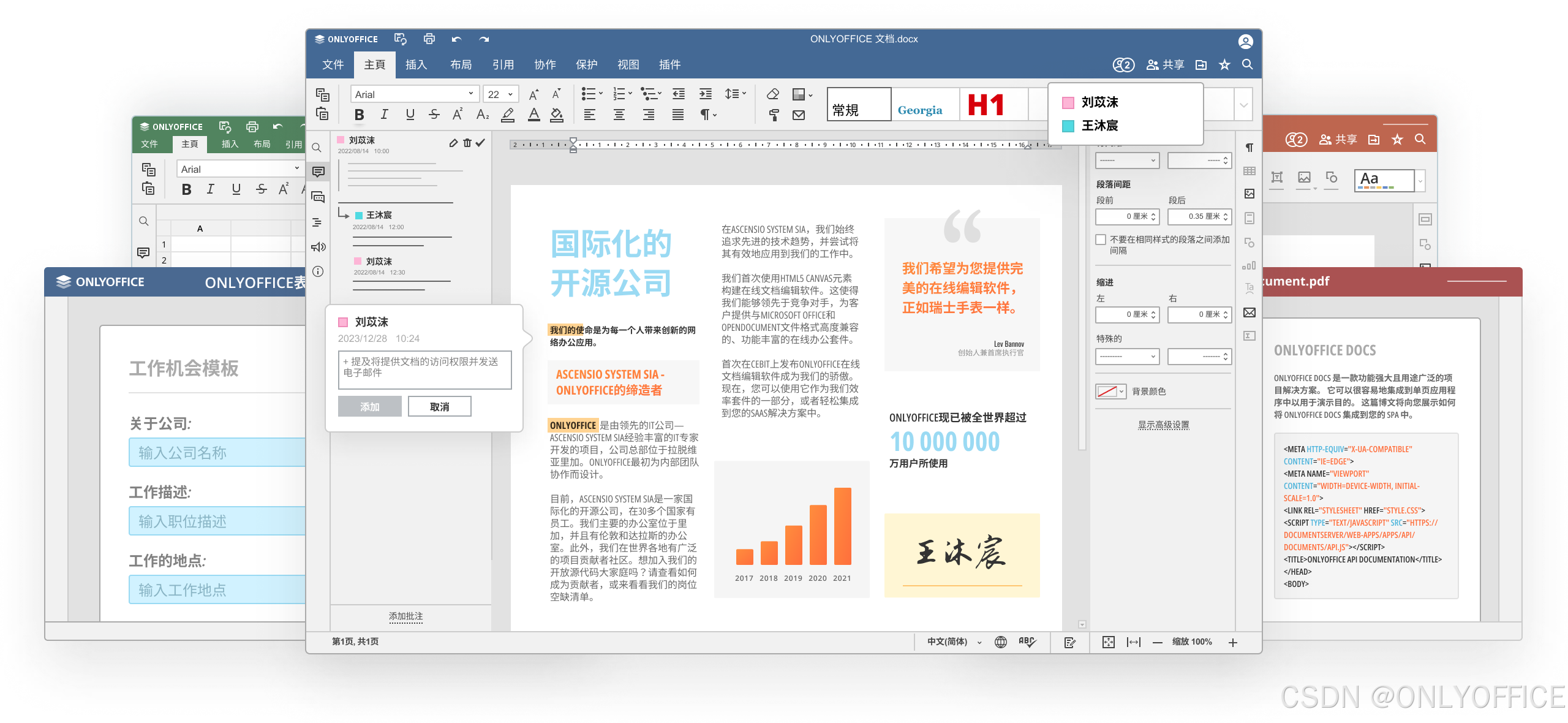Resolve comment using the checkmark icon
1568x723 pixels.
(x=481, y=142)
